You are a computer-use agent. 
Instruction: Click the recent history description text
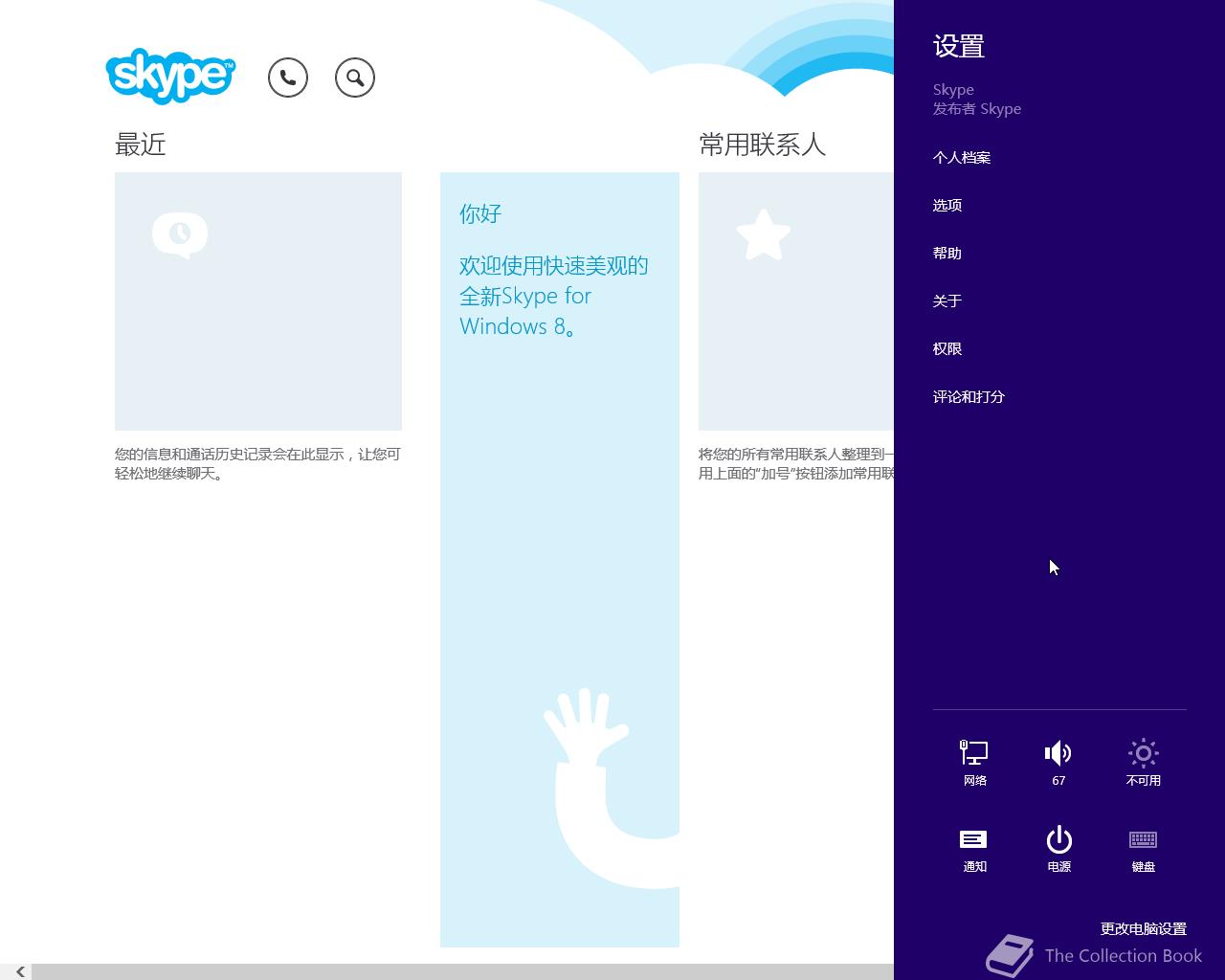tap(257, 464)
